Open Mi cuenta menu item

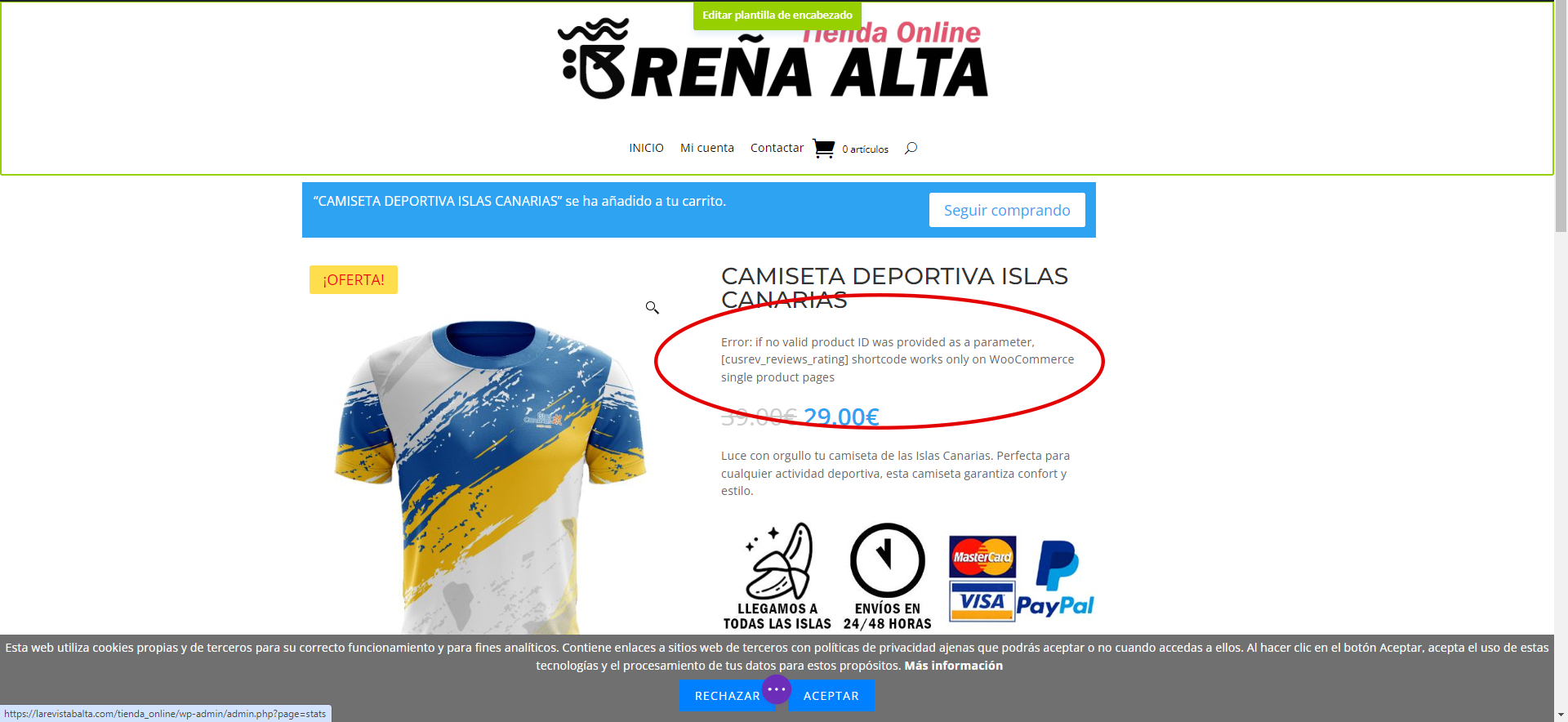click(x=707, y=148)
